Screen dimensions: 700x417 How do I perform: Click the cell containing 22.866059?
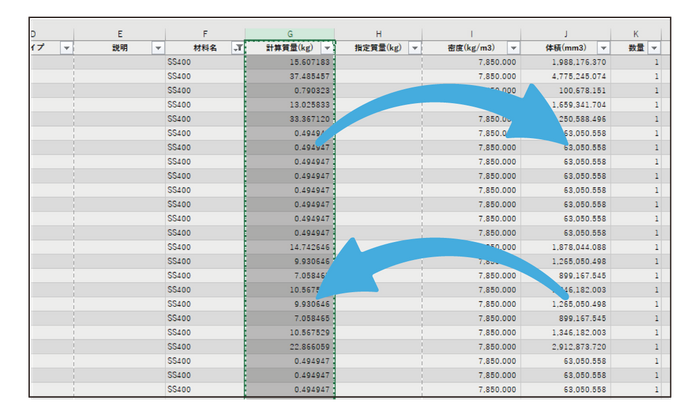(x=290, y=346)
